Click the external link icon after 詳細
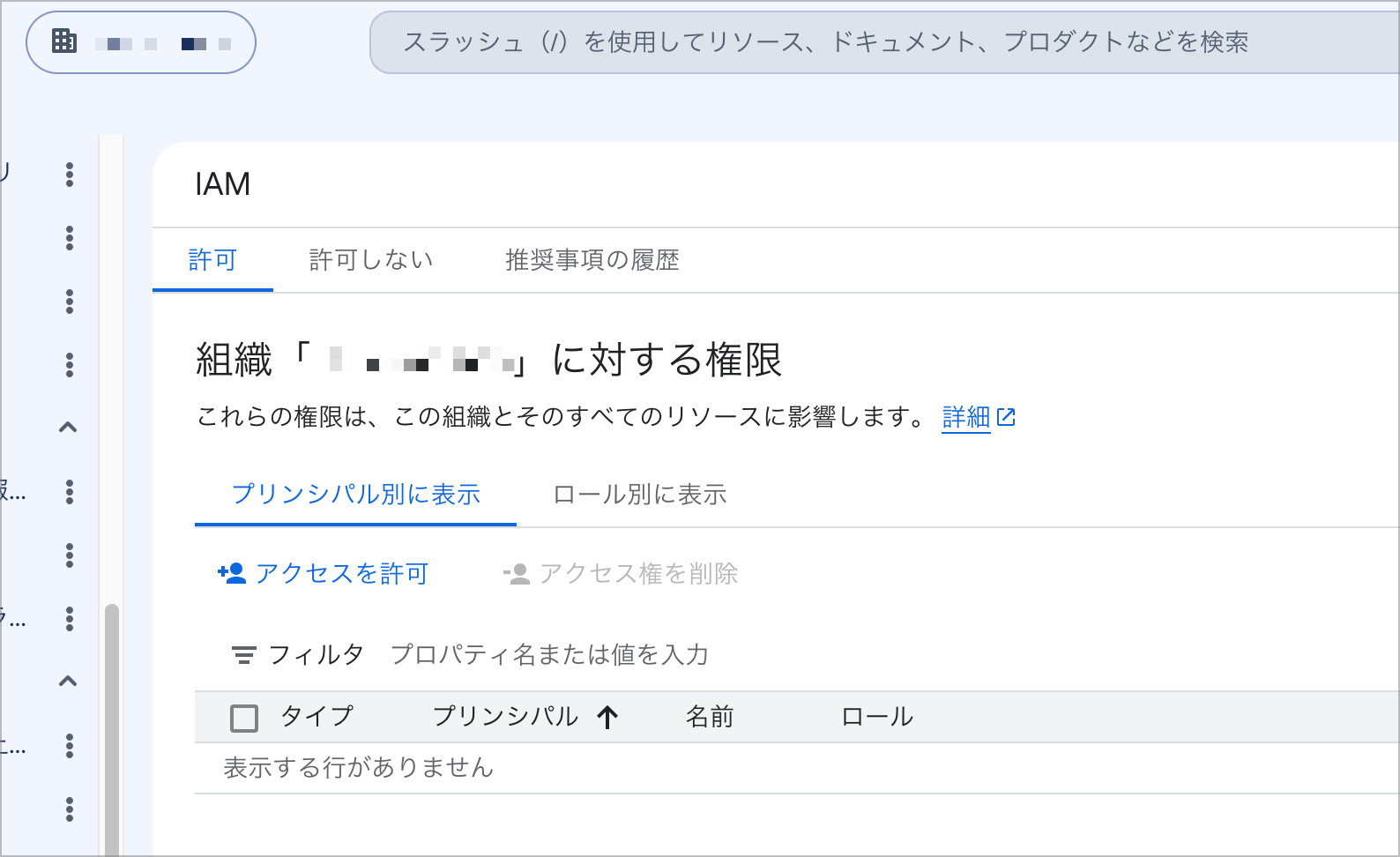 pos(1006,417)
